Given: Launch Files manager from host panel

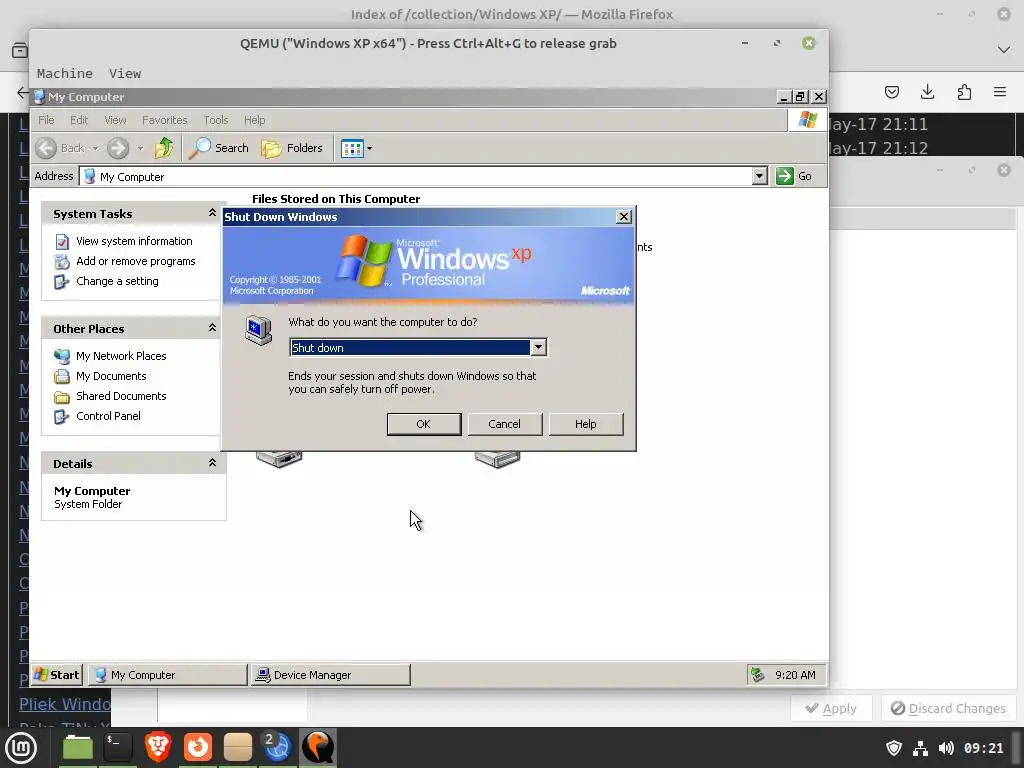Looking at the screenshot, I should (x=78, y=747).
